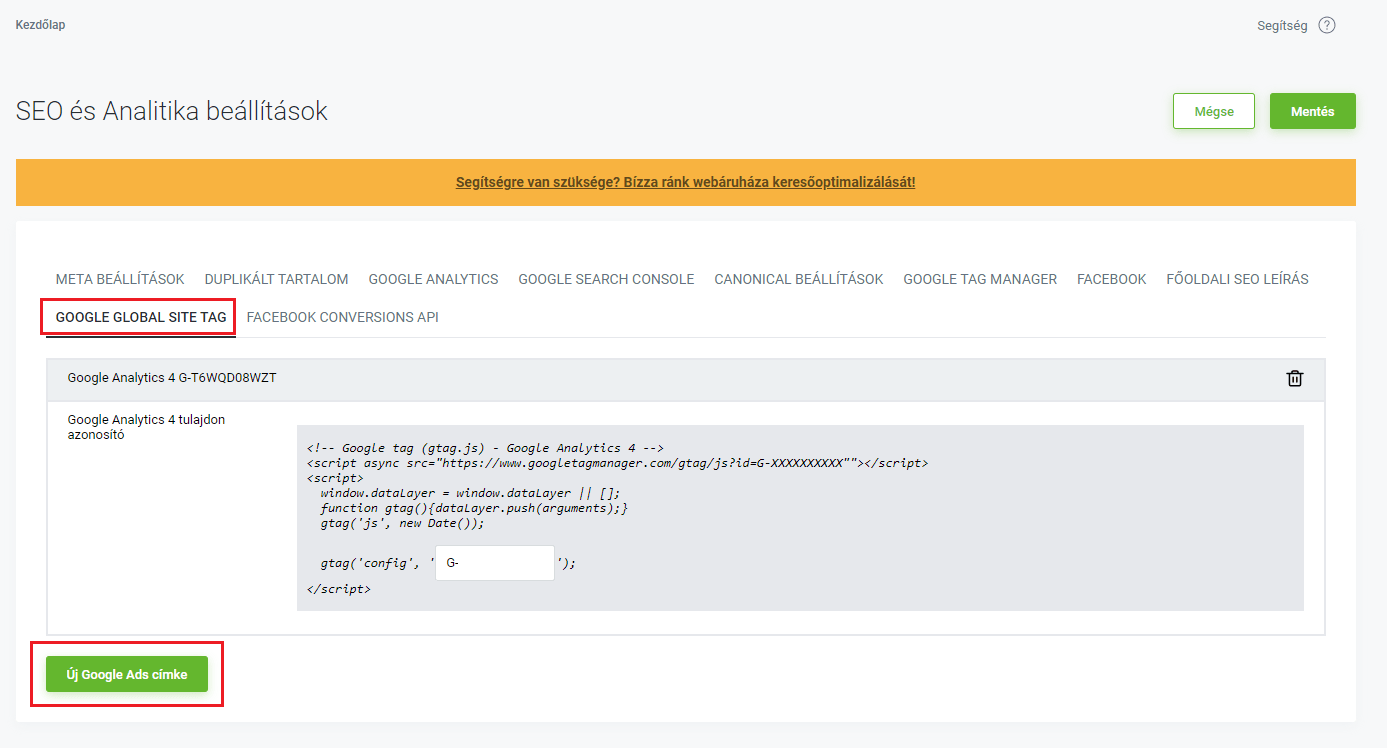Click the trash icon for Google Analytics 4 tag
Viewport: 1387px width, 748px height.
tap(1295, 378)
